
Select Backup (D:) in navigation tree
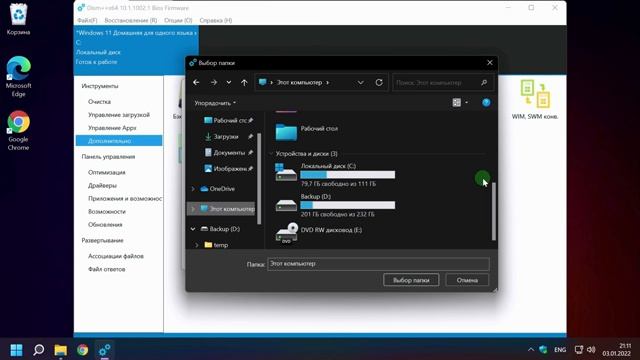tap(220, 229)
